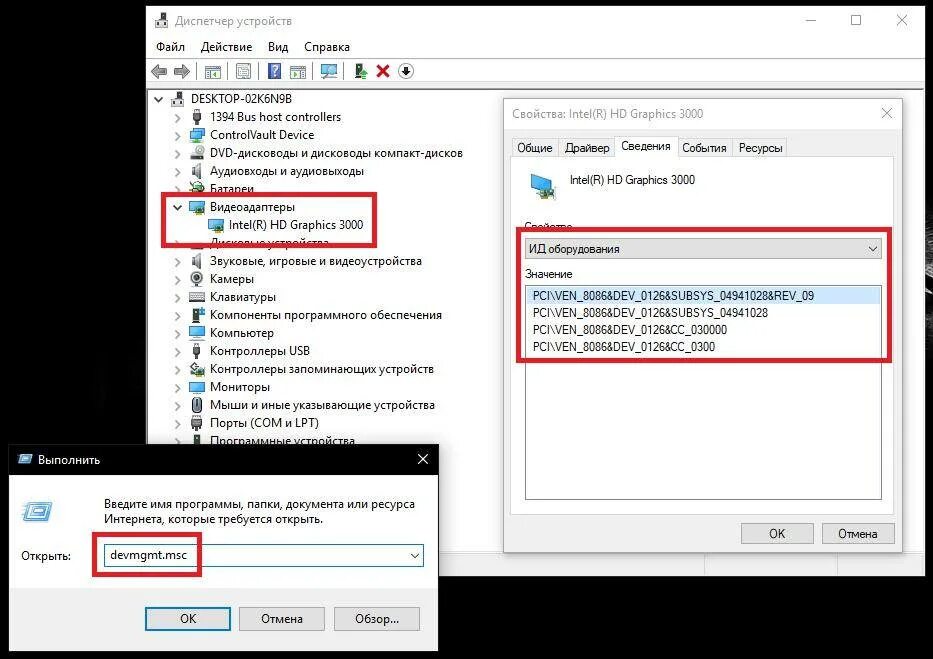Select the Мониторы tree item label
This screenshot has width=933, height=659.
tap(240, 387)
